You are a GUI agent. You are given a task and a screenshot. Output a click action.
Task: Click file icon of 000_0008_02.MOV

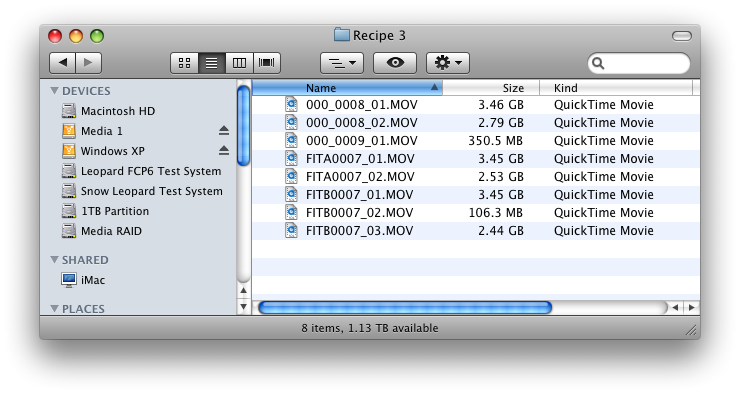(x=292, y=123)
